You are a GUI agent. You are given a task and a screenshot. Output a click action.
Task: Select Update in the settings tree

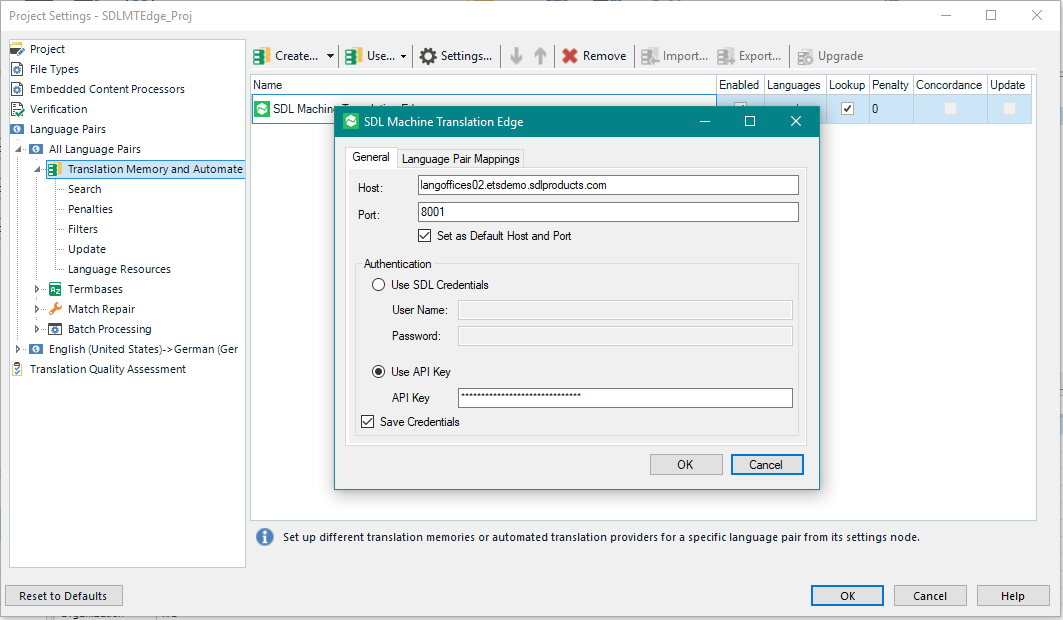tap(87, 249)
